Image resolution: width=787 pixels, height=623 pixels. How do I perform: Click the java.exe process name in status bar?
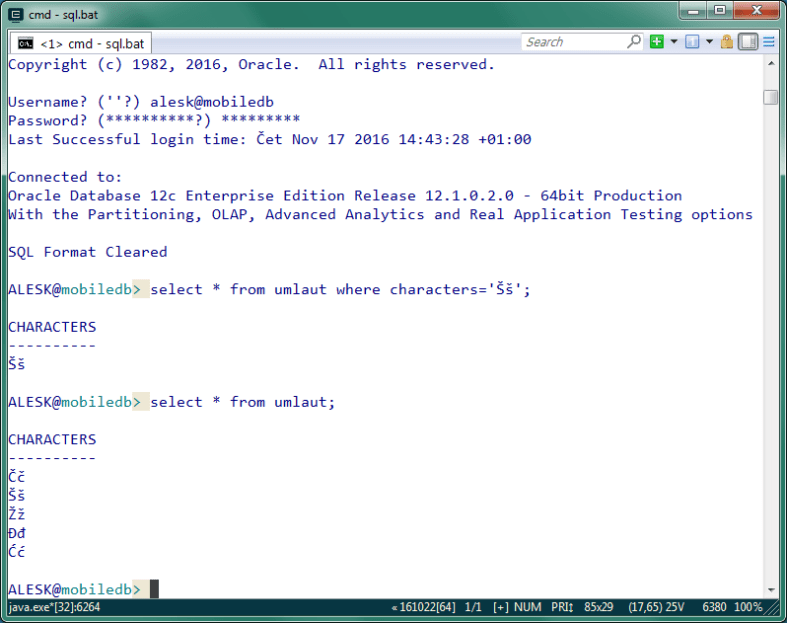pos(54,607)
